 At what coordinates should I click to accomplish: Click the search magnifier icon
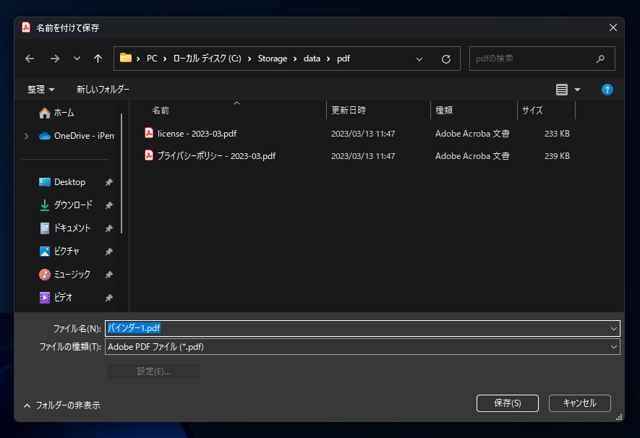(x=600, y=59)
